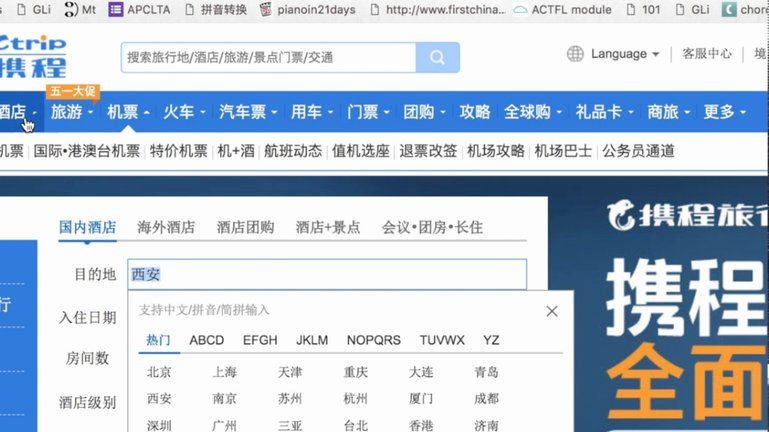Open 机场攻略 submenu link
Viewport: 769px width, 432px height.
(496, 151)
